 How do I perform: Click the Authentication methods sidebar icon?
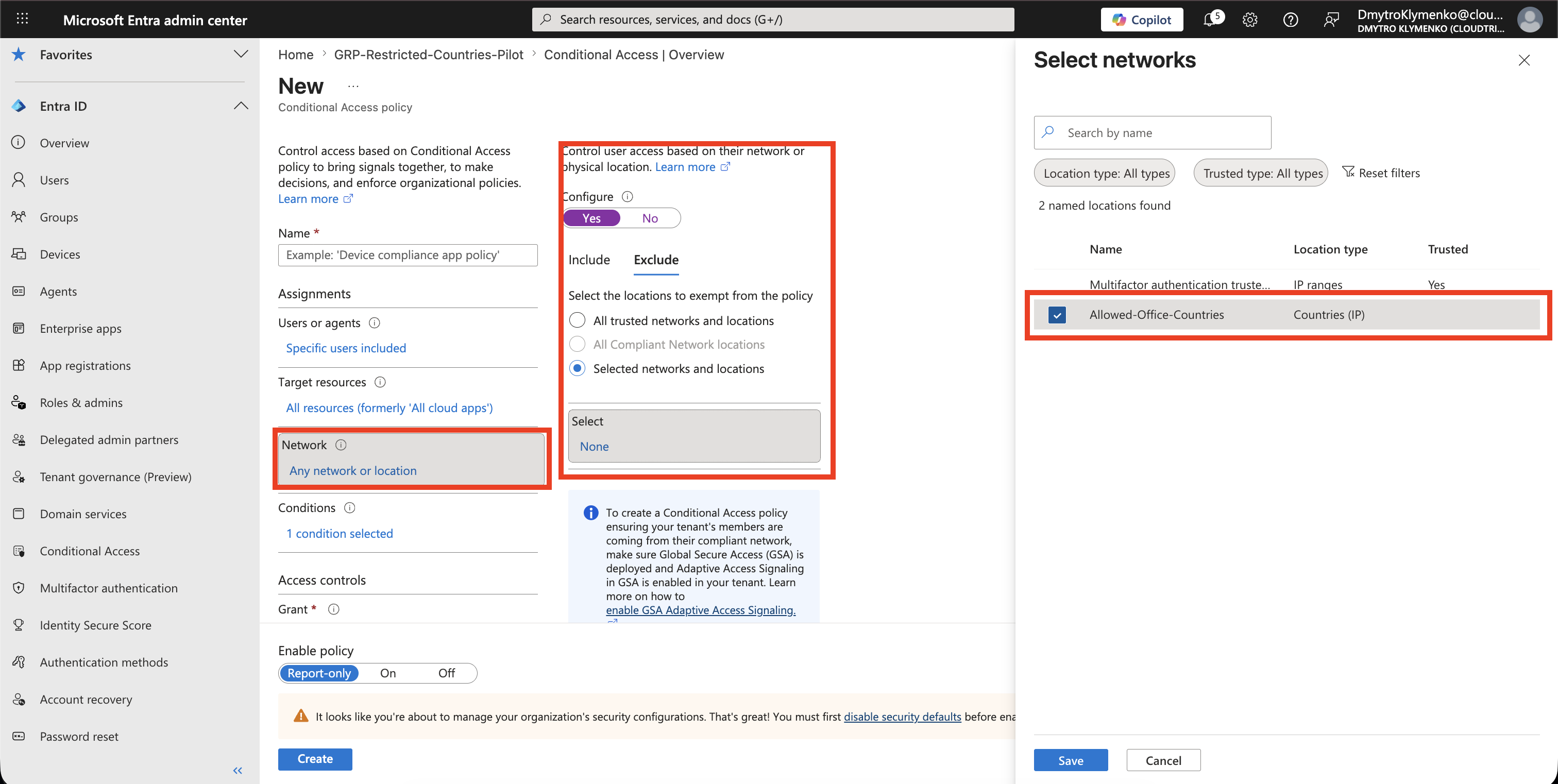(19, 662)
